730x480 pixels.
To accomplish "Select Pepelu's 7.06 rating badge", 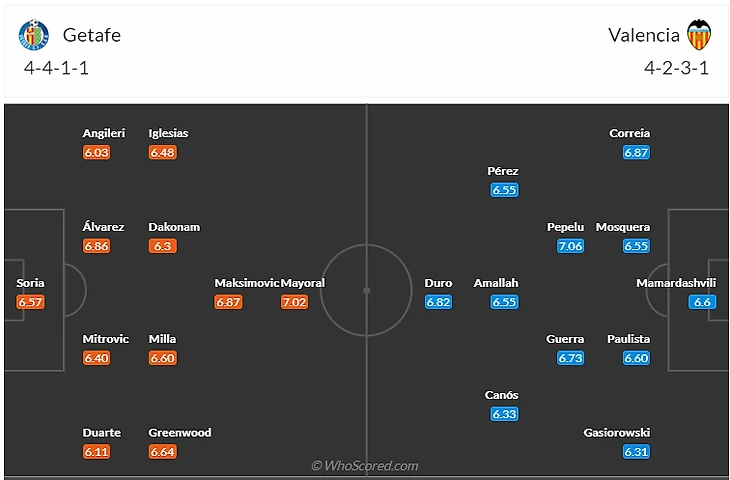I will click(x=570, y=246).
